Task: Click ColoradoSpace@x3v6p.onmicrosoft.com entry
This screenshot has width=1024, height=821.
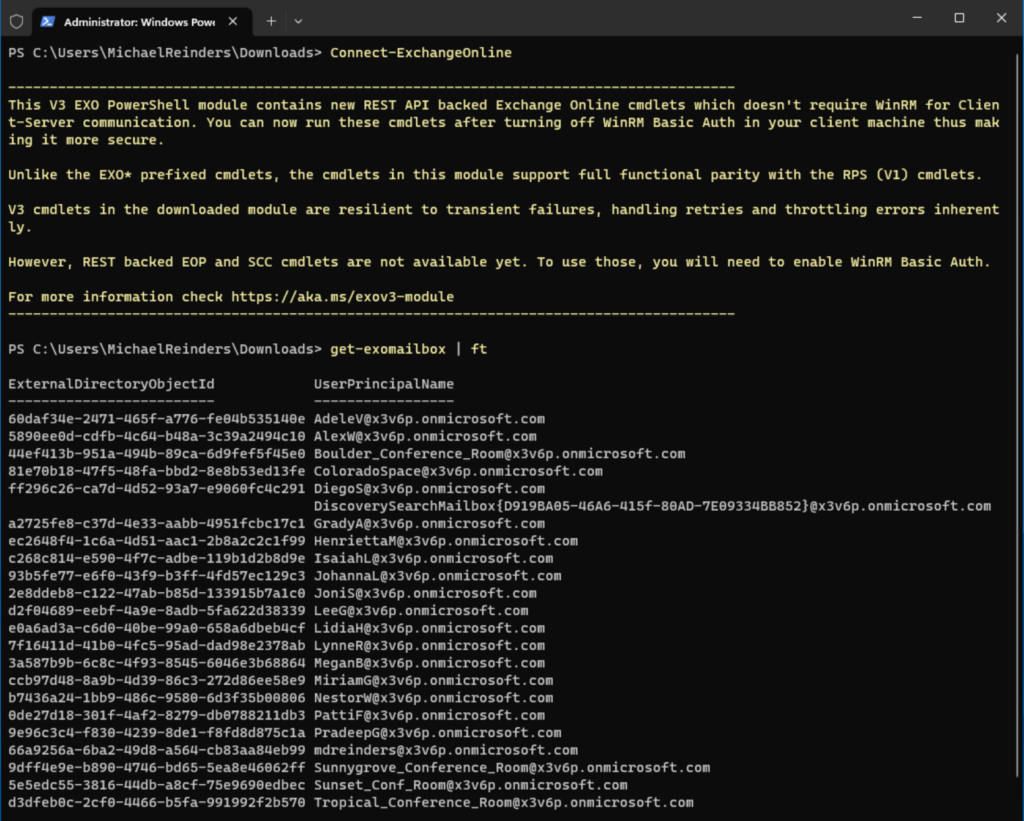Action: click(458, 471)
